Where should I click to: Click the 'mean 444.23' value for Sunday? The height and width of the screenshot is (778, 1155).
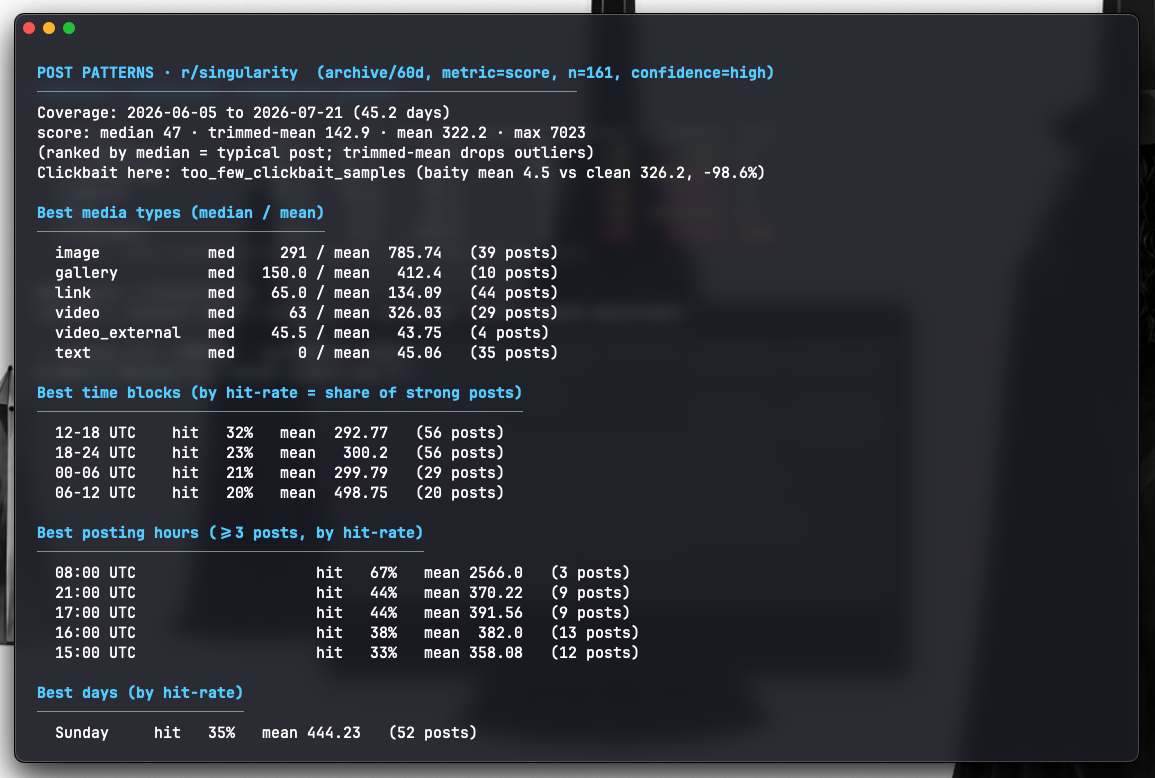(x=311, y=732)
